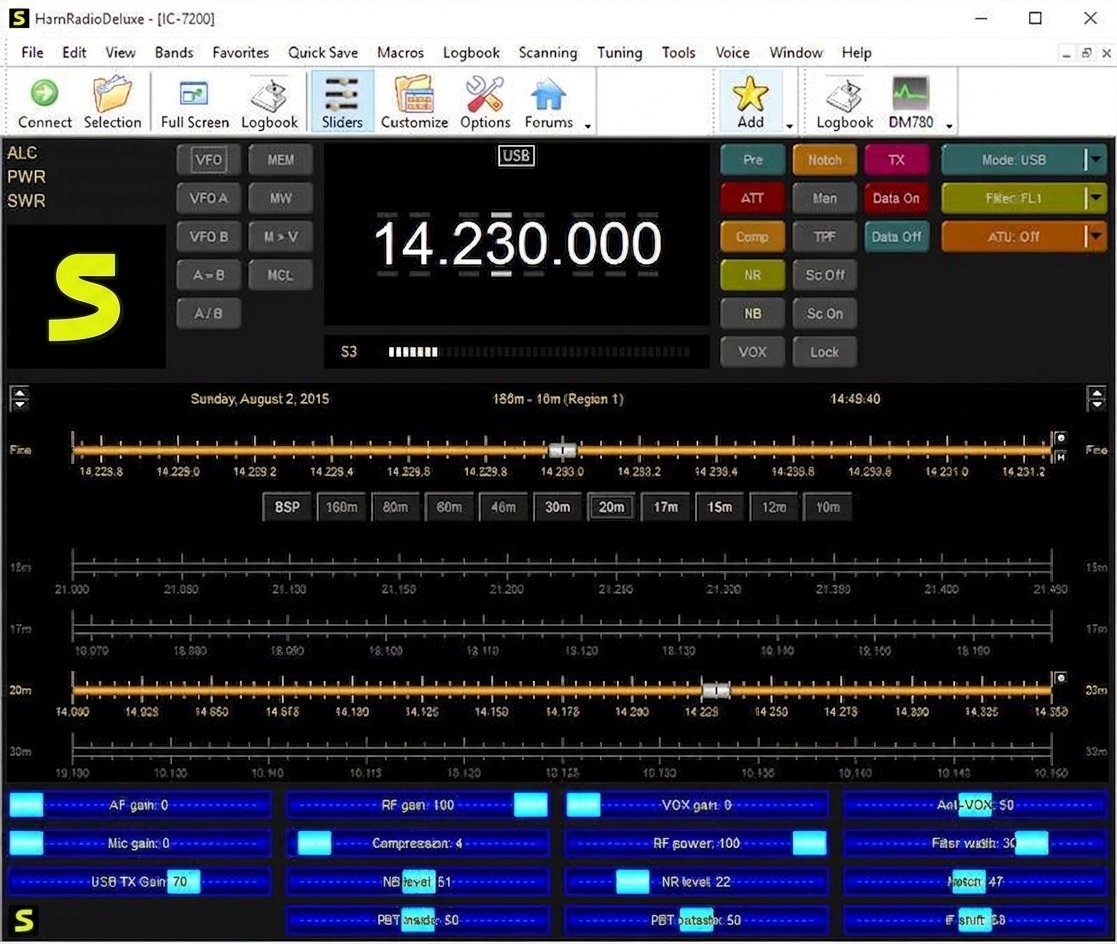Open the Quick Save menu
Screen dimensions: 1117x944
coord(323,53)
